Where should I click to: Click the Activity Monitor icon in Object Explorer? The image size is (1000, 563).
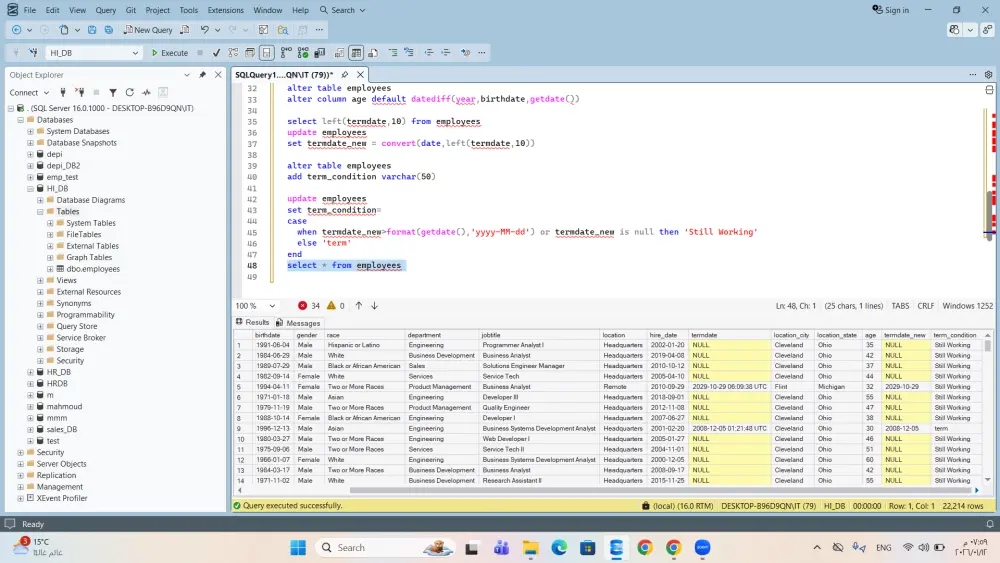(146, 92)
